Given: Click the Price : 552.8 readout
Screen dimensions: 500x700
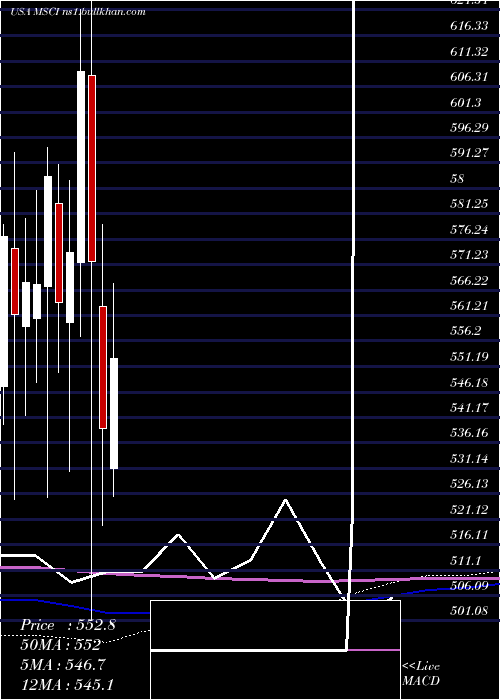Looking at the screenshot, I should (68, 625).
